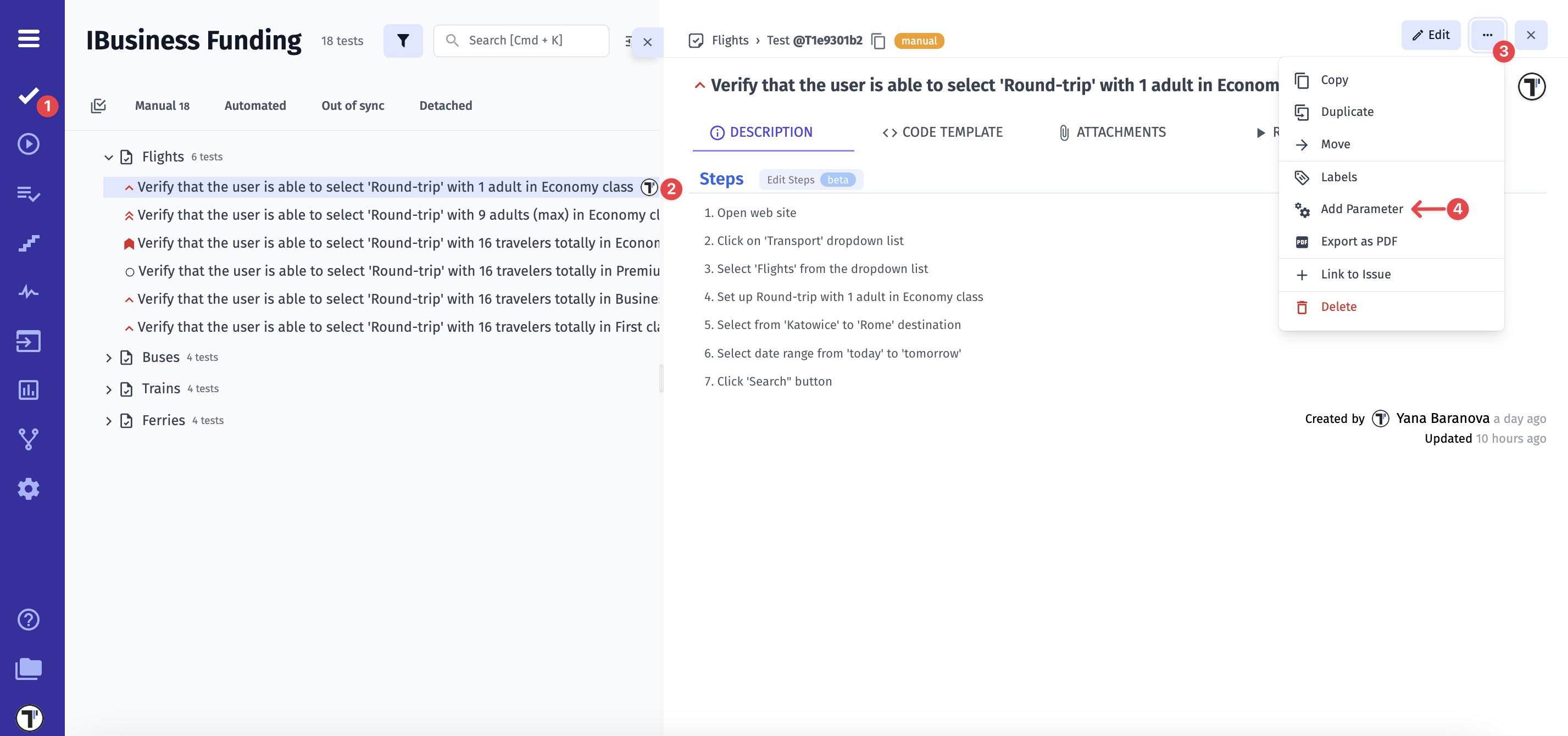Viewport: 1568px width, 736px height.
Task: Select the Automated tests filter tab
Action: (255, 106)
